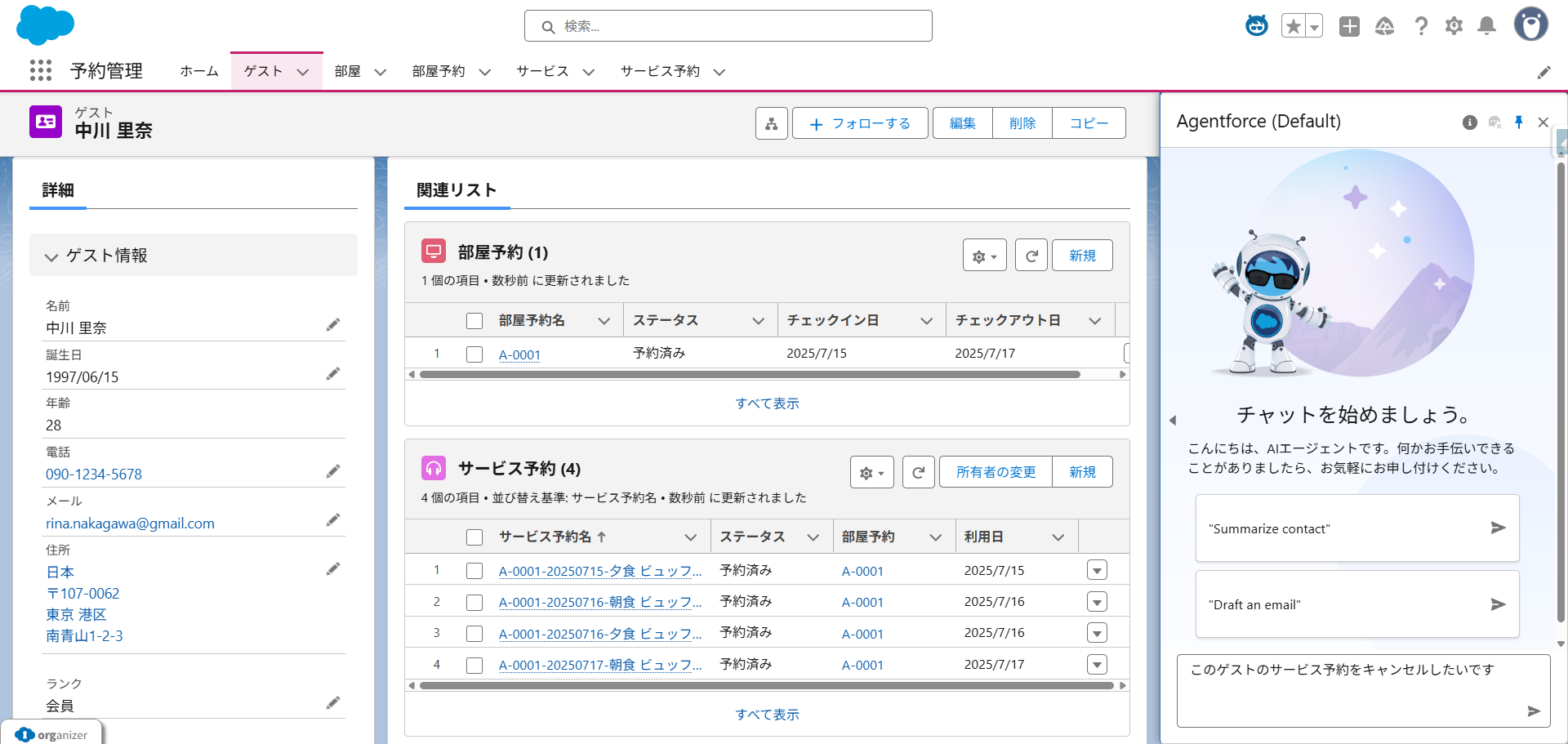Refresh the 部屋予約 related list
1568x744 pixels.
(1031, 255)
